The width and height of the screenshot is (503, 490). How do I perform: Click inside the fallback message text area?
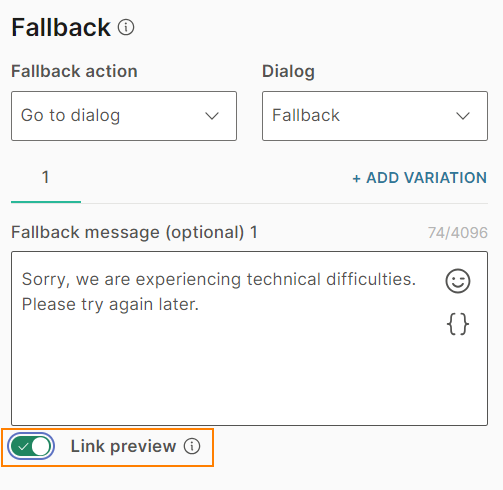[x=249, y=338]
